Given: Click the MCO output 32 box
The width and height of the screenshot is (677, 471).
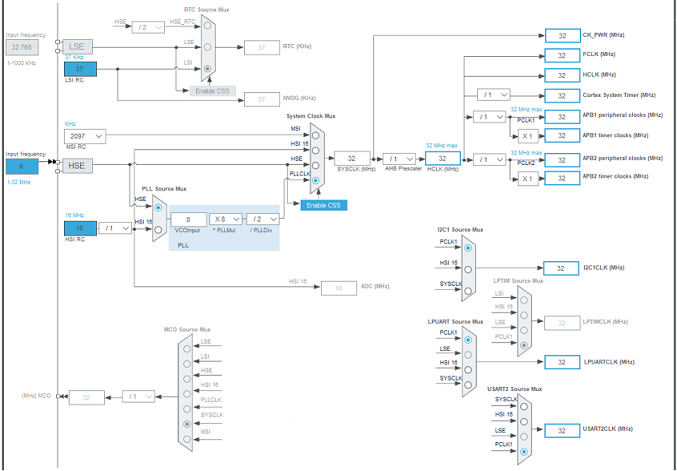Looking at the screenshot, I should tap(87, 398).
